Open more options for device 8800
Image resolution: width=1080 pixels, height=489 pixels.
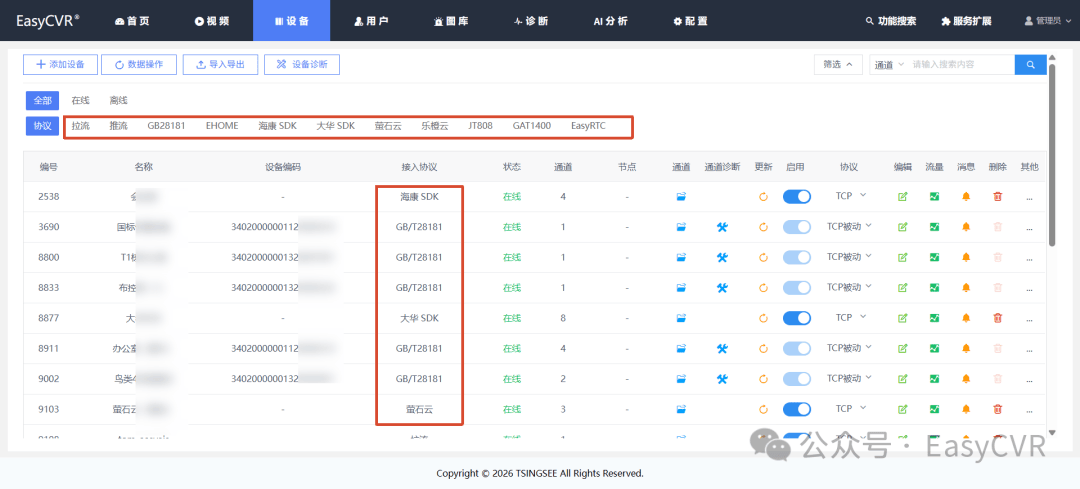click(x=1029, y=258)
